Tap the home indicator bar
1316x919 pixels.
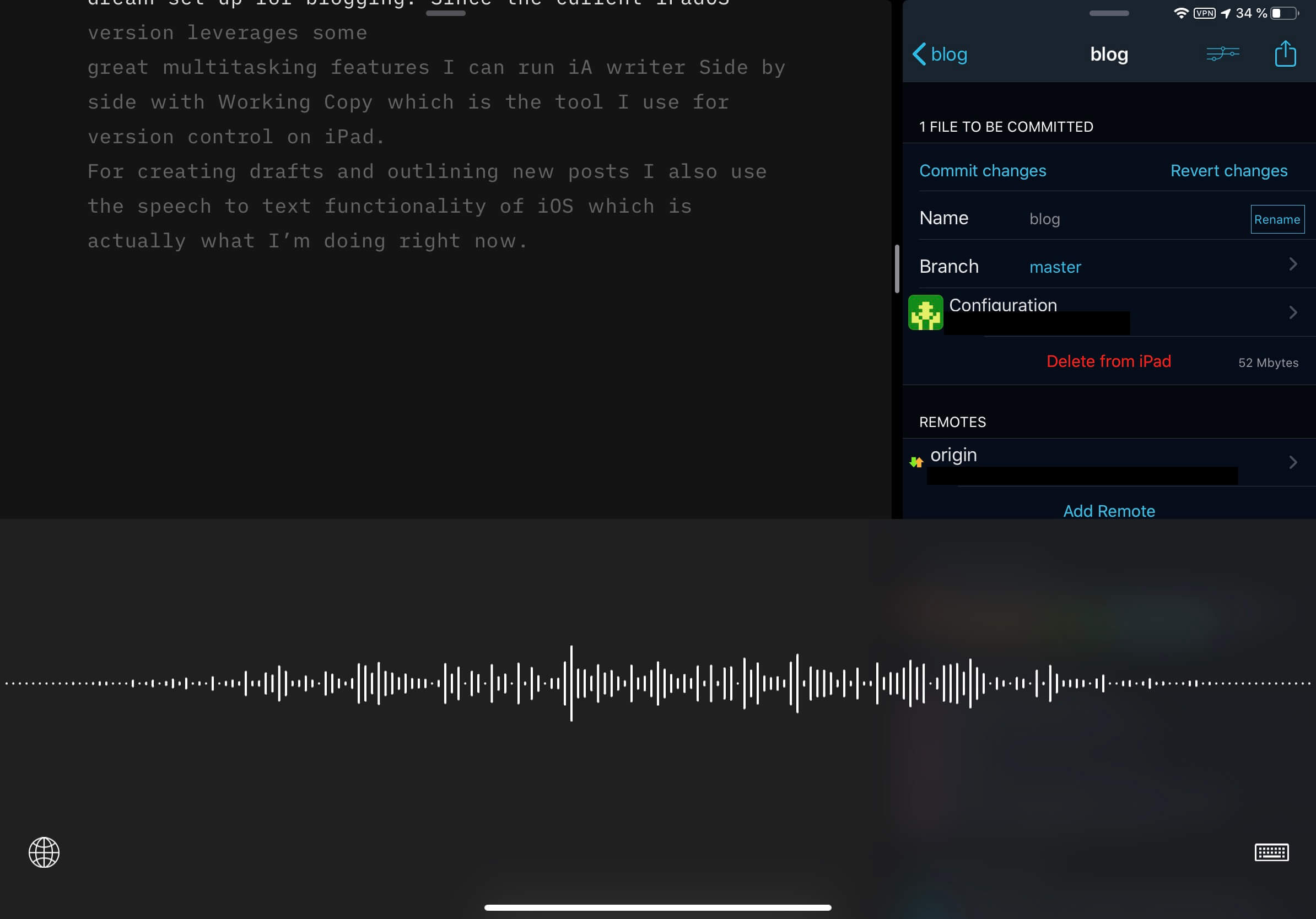(x=657, y=907)
